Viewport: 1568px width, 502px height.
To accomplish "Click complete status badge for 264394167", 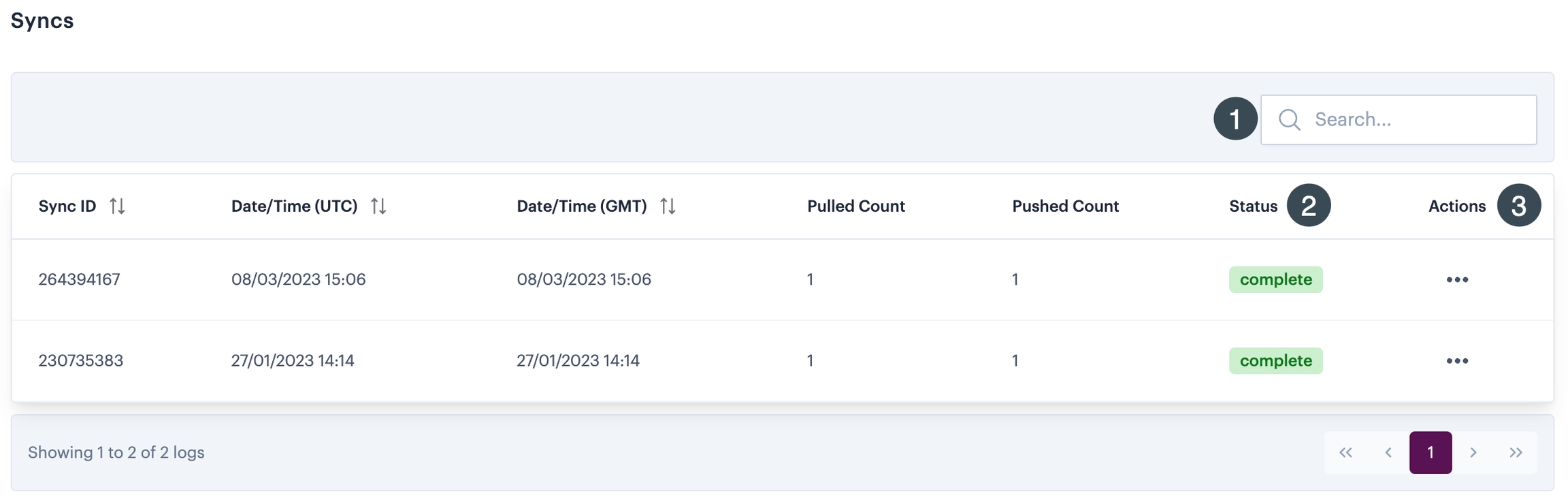I will (1275, 280).
